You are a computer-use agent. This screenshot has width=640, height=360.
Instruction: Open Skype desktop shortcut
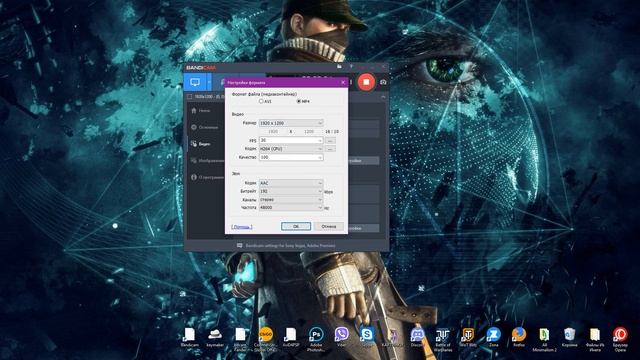(x=367, y=338)
